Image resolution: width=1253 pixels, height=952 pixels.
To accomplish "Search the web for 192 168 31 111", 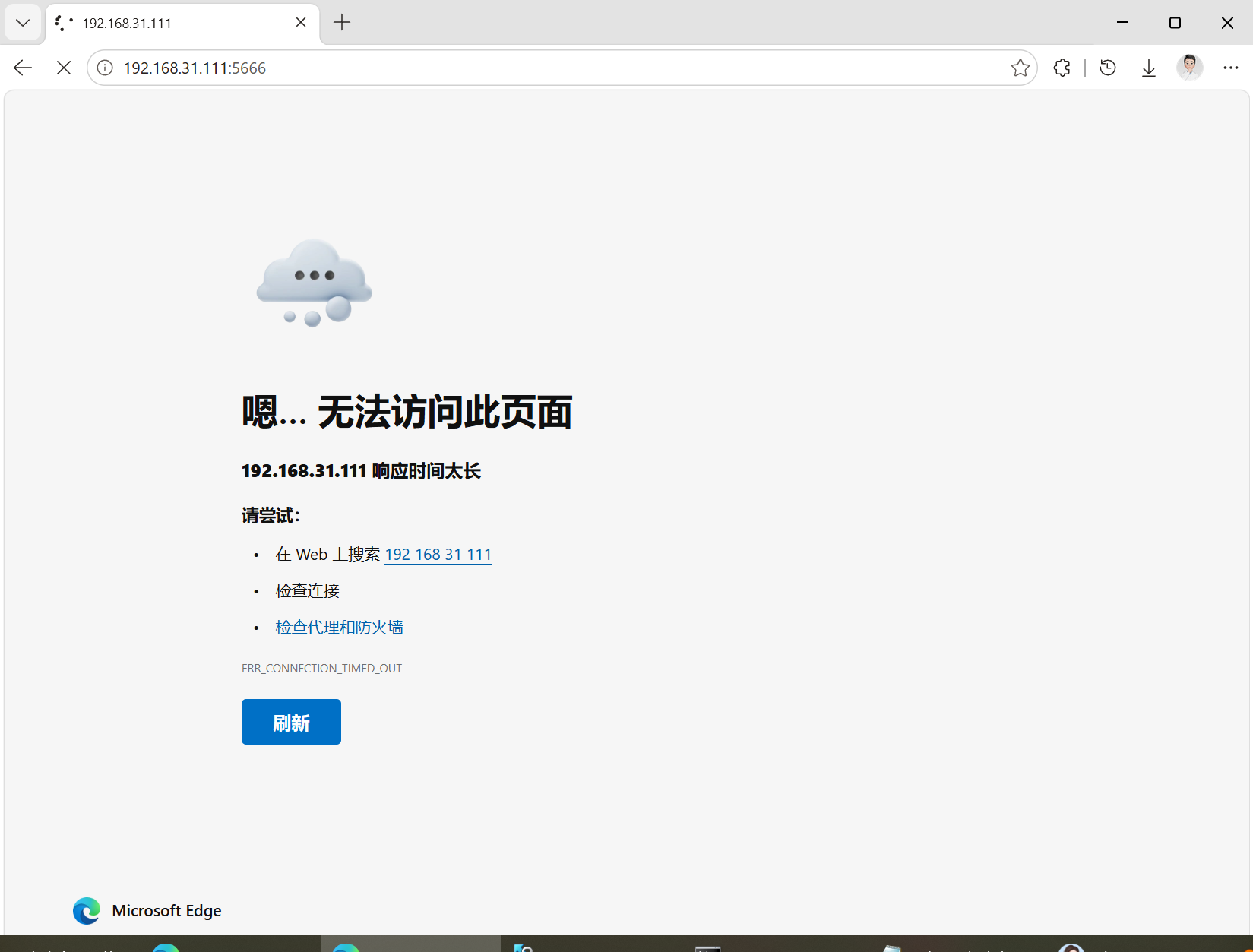I will (x=438, y=555).
